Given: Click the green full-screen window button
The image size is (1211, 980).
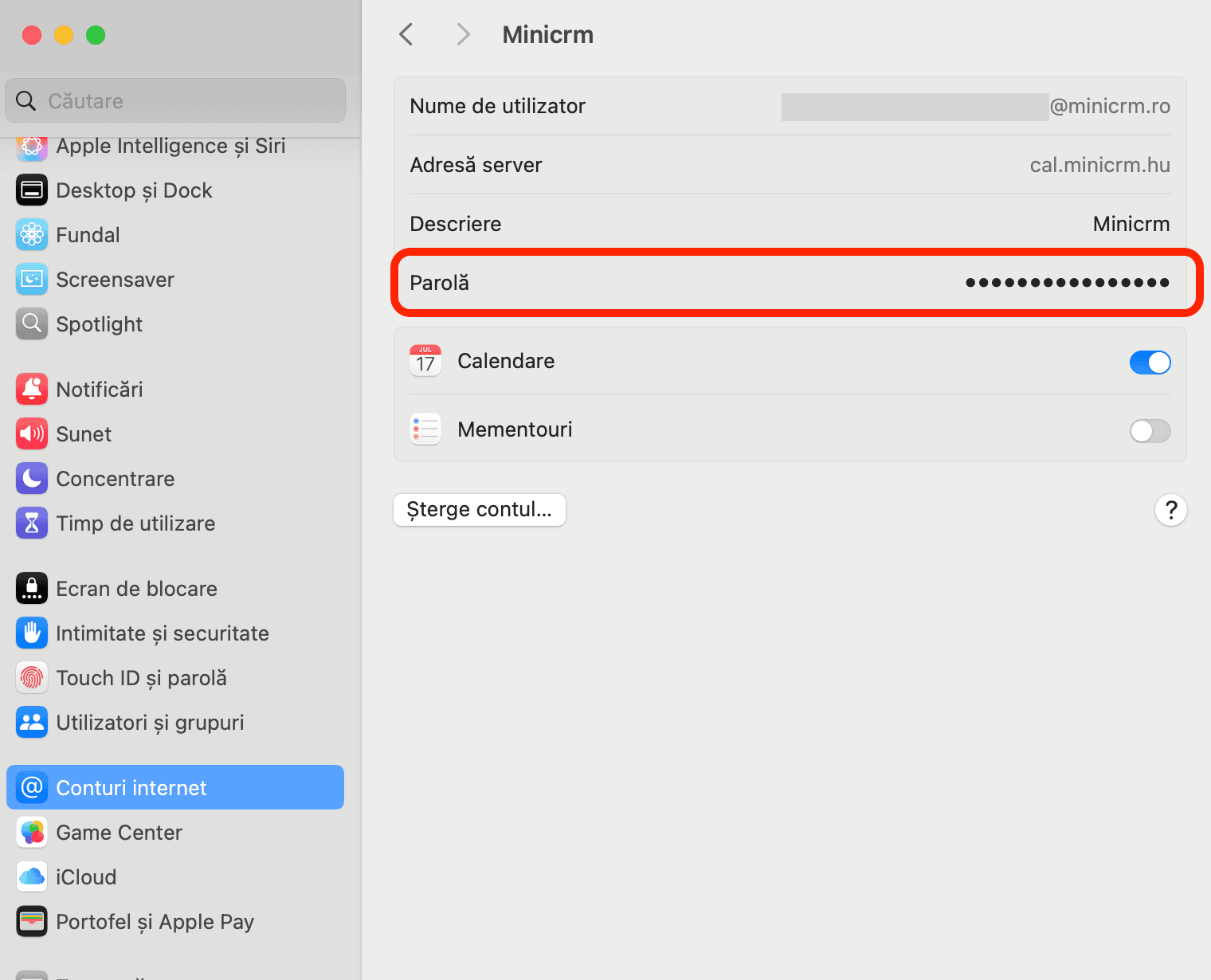Looking at the screenshot, I should point(96,35).
